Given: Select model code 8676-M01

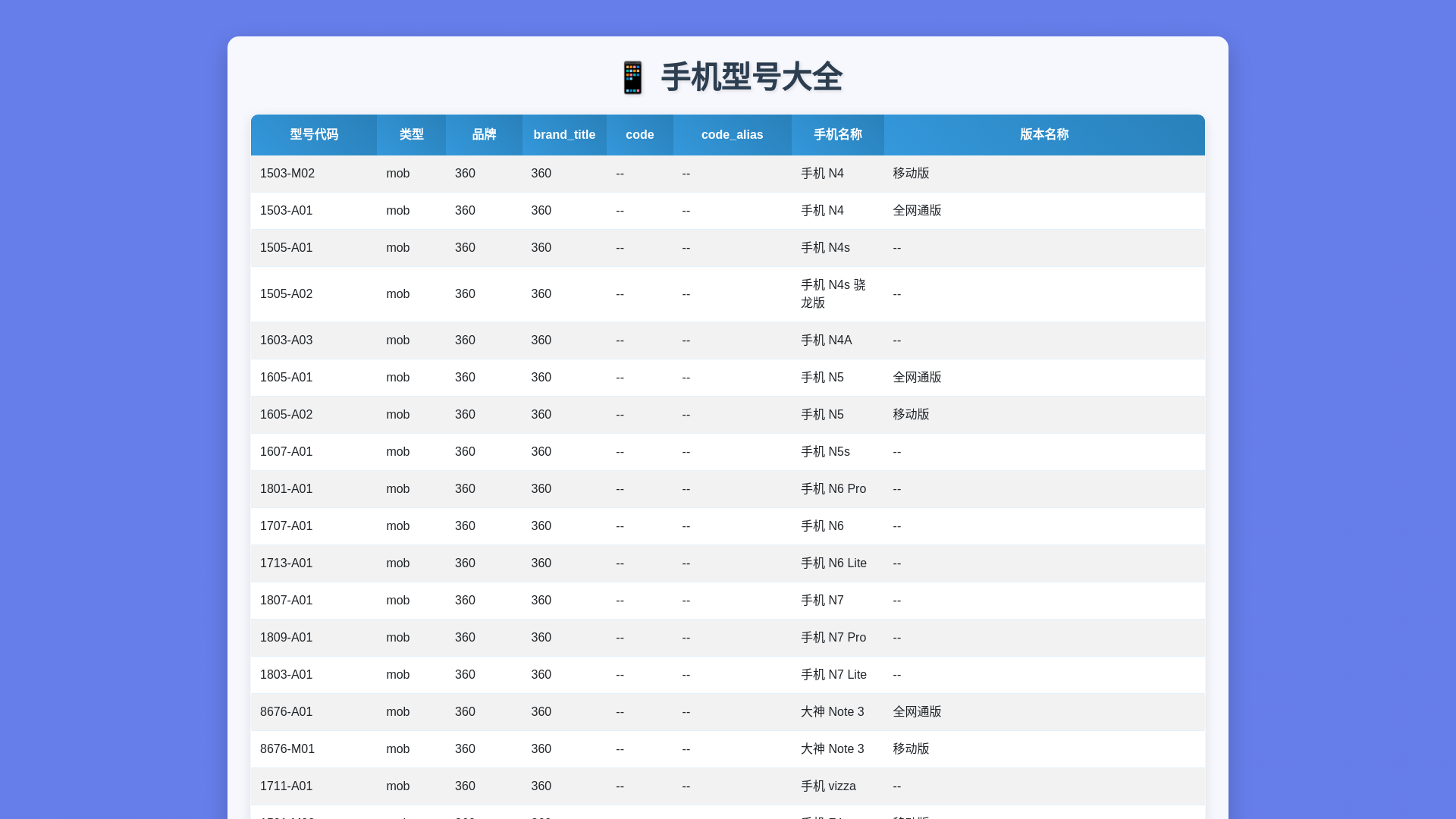Looking at the screenshot, I should (287, 749).
